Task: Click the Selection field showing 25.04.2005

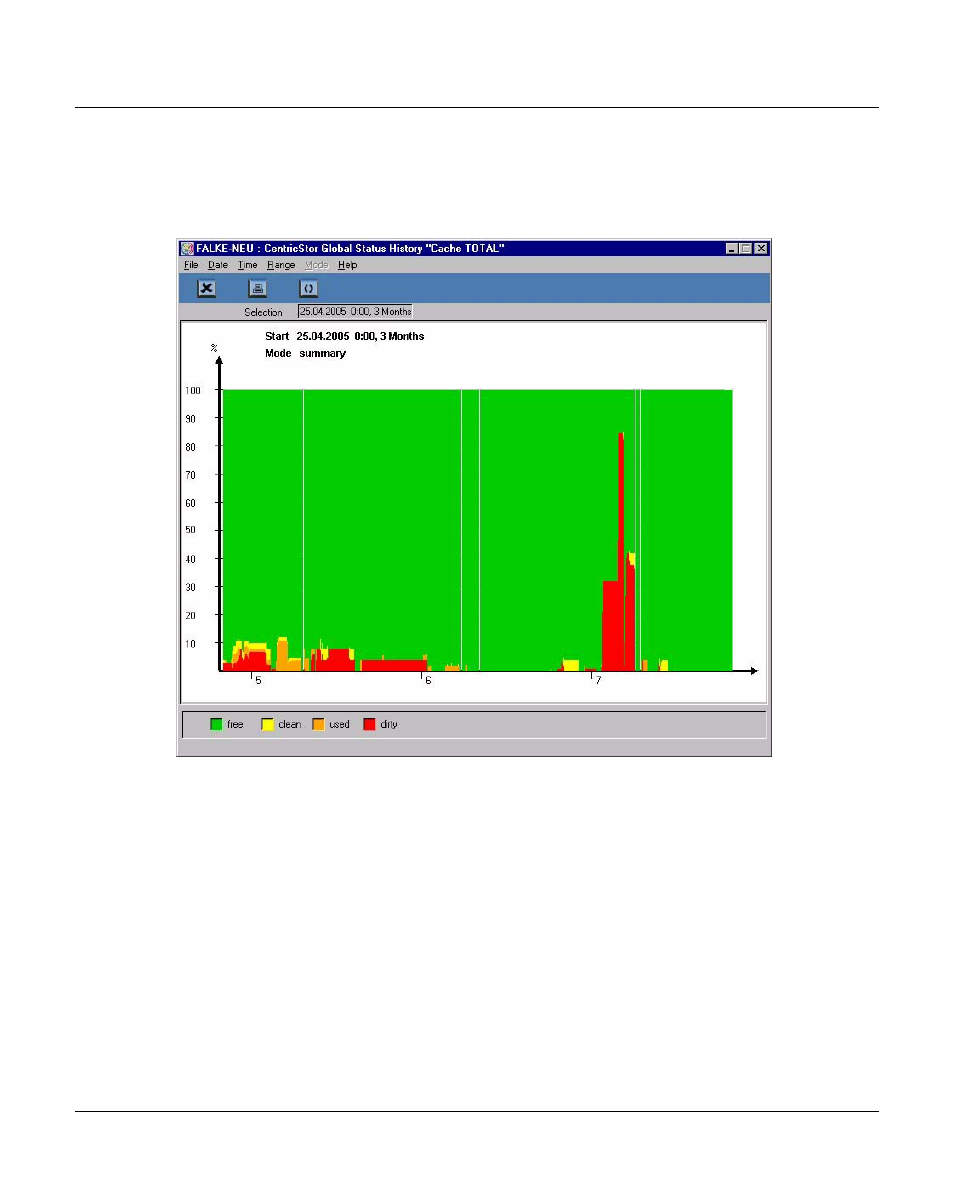Action: (355, 312)
